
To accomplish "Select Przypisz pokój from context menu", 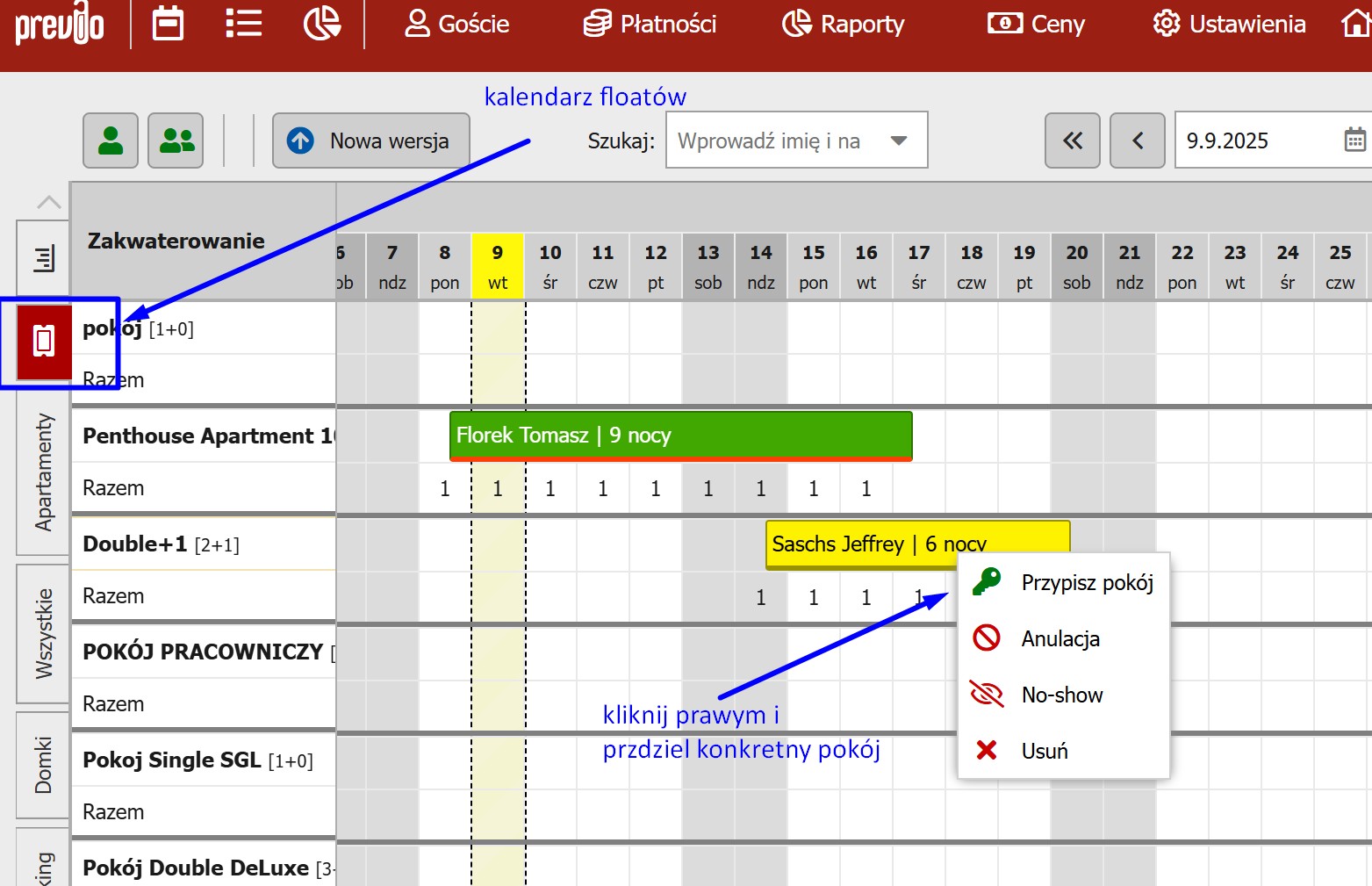I will click(x=1064, y=583).
